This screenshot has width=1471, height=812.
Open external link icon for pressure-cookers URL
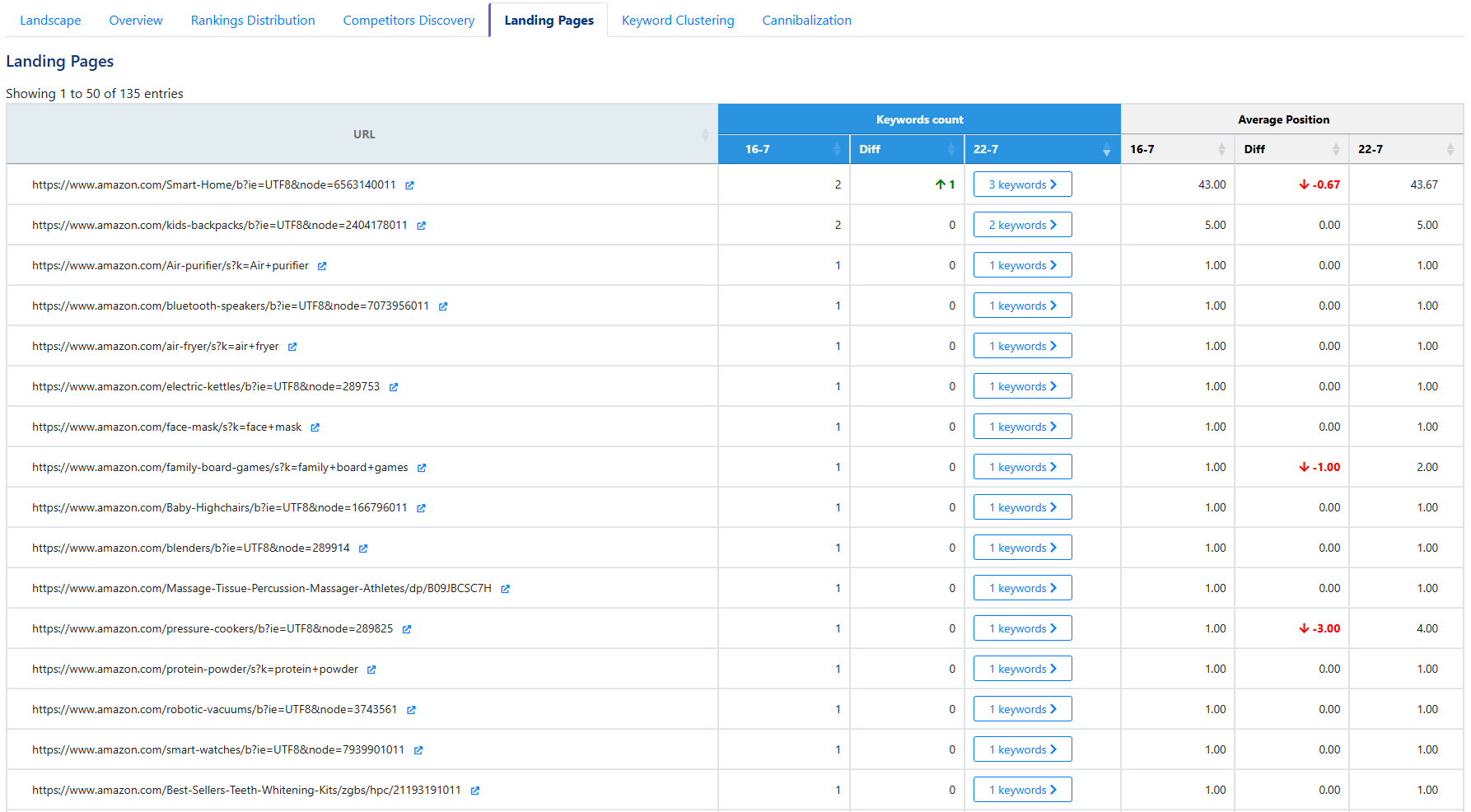click(x=407, y=629)
